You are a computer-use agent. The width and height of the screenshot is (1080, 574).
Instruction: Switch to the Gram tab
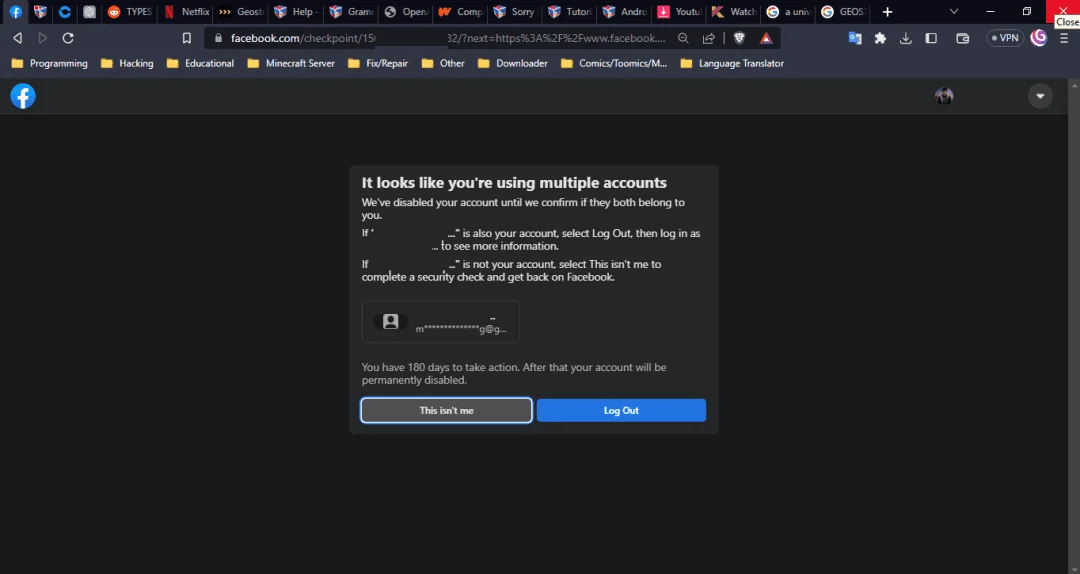click(x=351, y=12)
